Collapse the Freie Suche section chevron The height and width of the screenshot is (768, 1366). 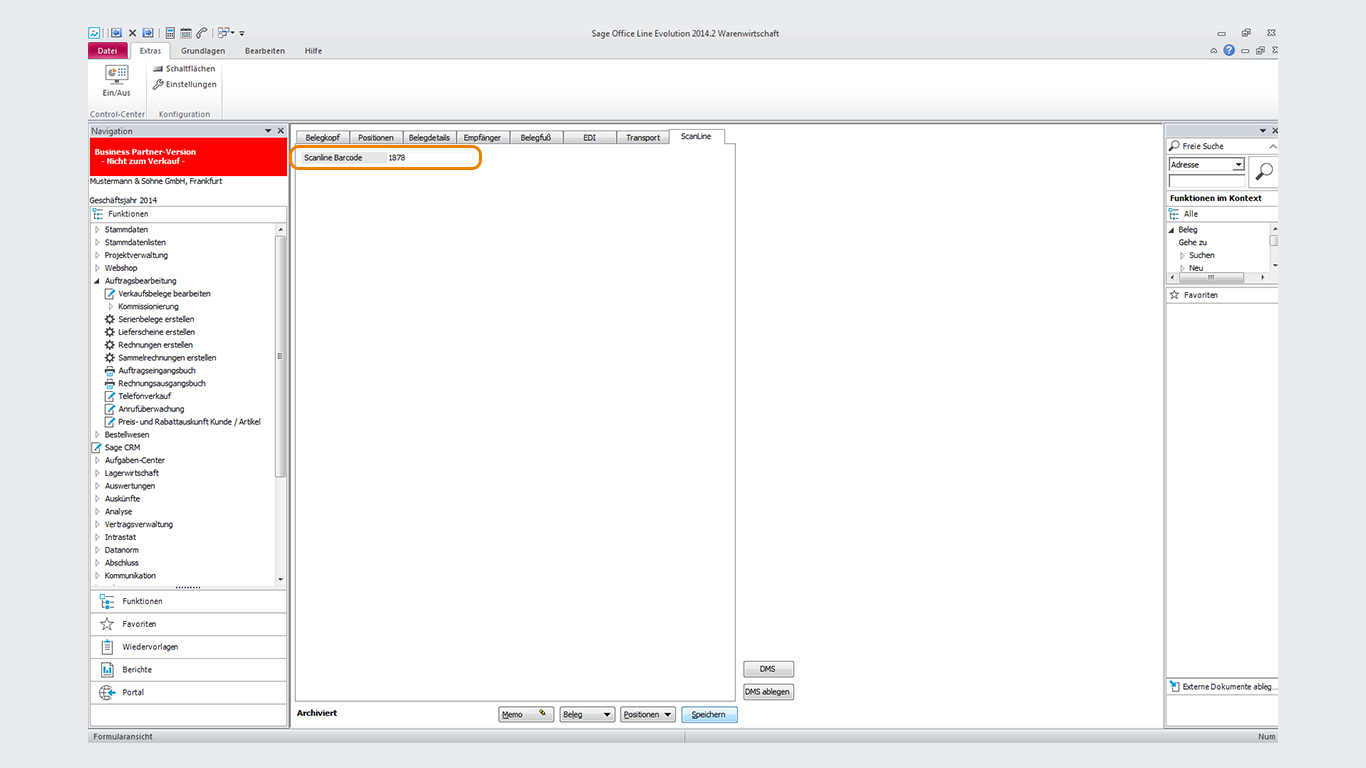(x=1272, y=146)
